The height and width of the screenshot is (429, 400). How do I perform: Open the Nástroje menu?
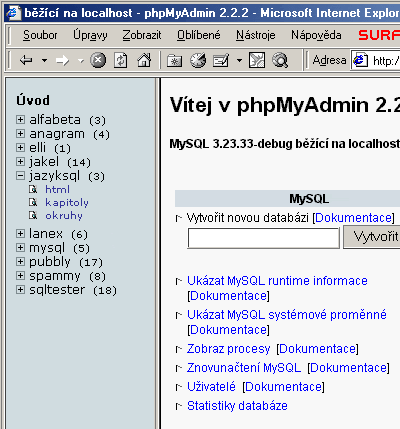[256, 35]
